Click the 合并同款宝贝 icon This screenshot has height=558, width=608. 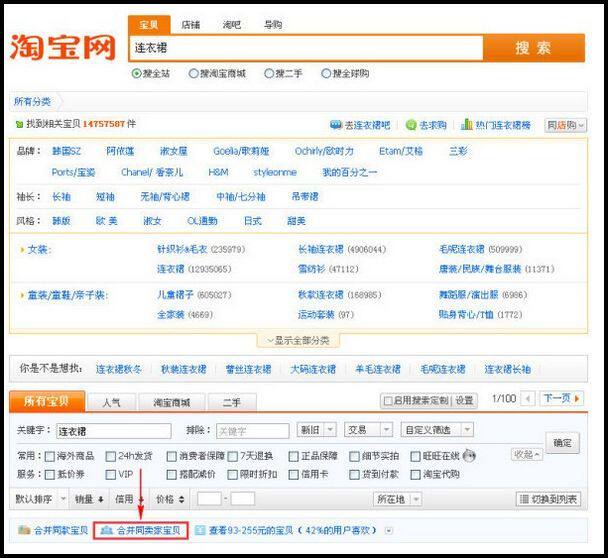coord(24,530)
